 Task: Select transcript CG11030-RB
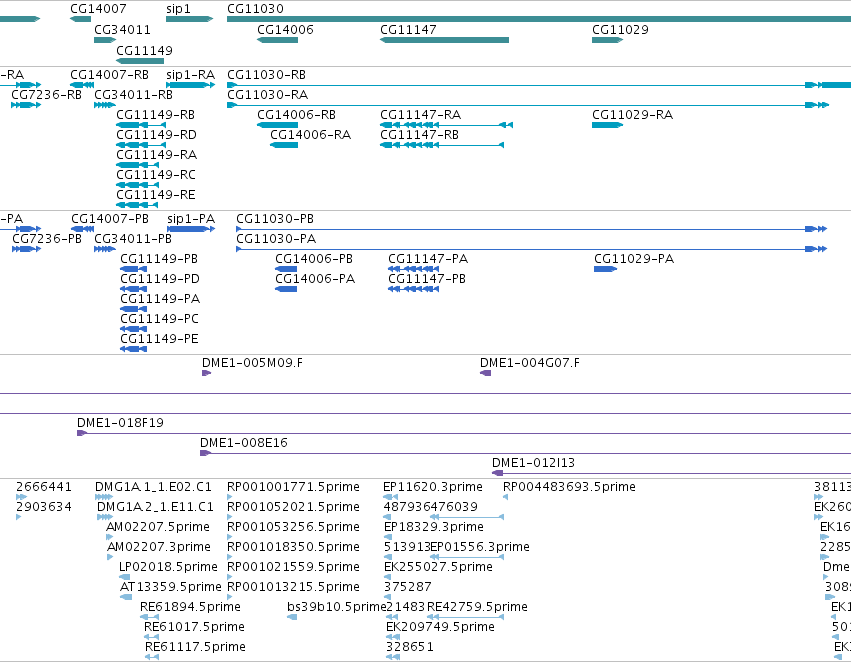(x=539, y=85)
